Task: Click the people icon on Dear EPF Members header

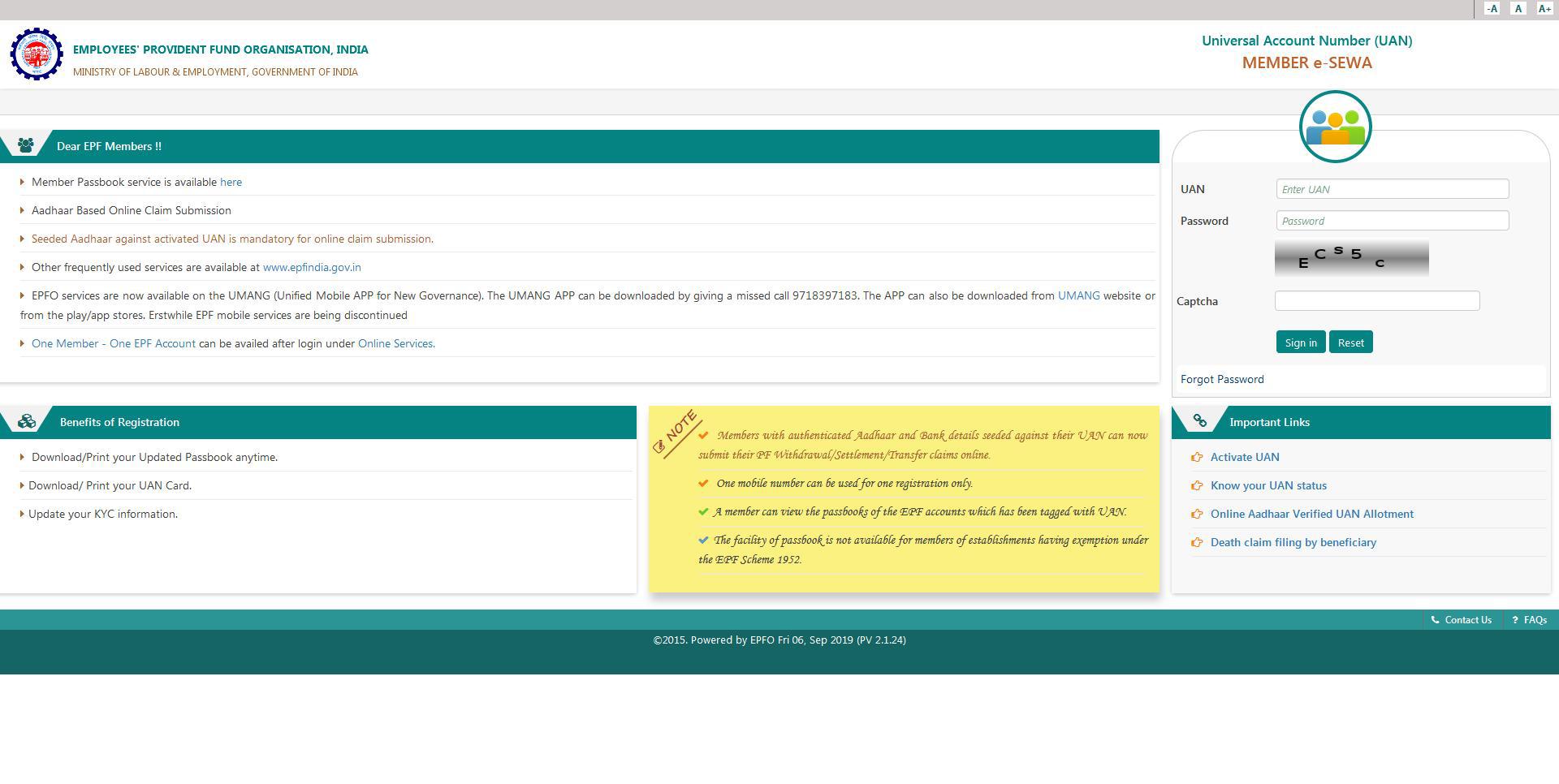Action: pyautogui.click(x=28, y=146)
